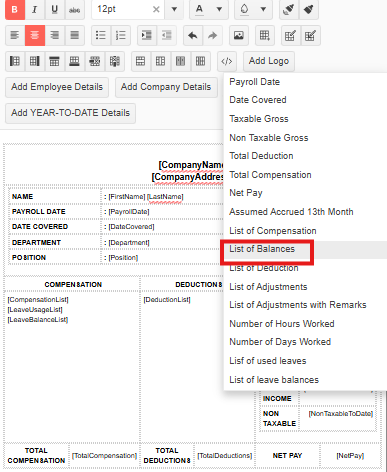Select List of Adjustments
The image size is (387, 472).
click(268, 287)
